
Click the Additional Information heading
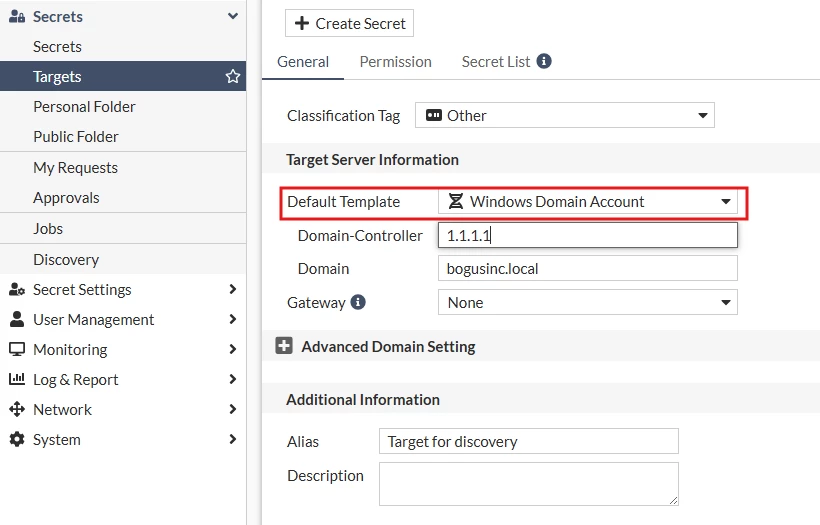coord(363,400)
